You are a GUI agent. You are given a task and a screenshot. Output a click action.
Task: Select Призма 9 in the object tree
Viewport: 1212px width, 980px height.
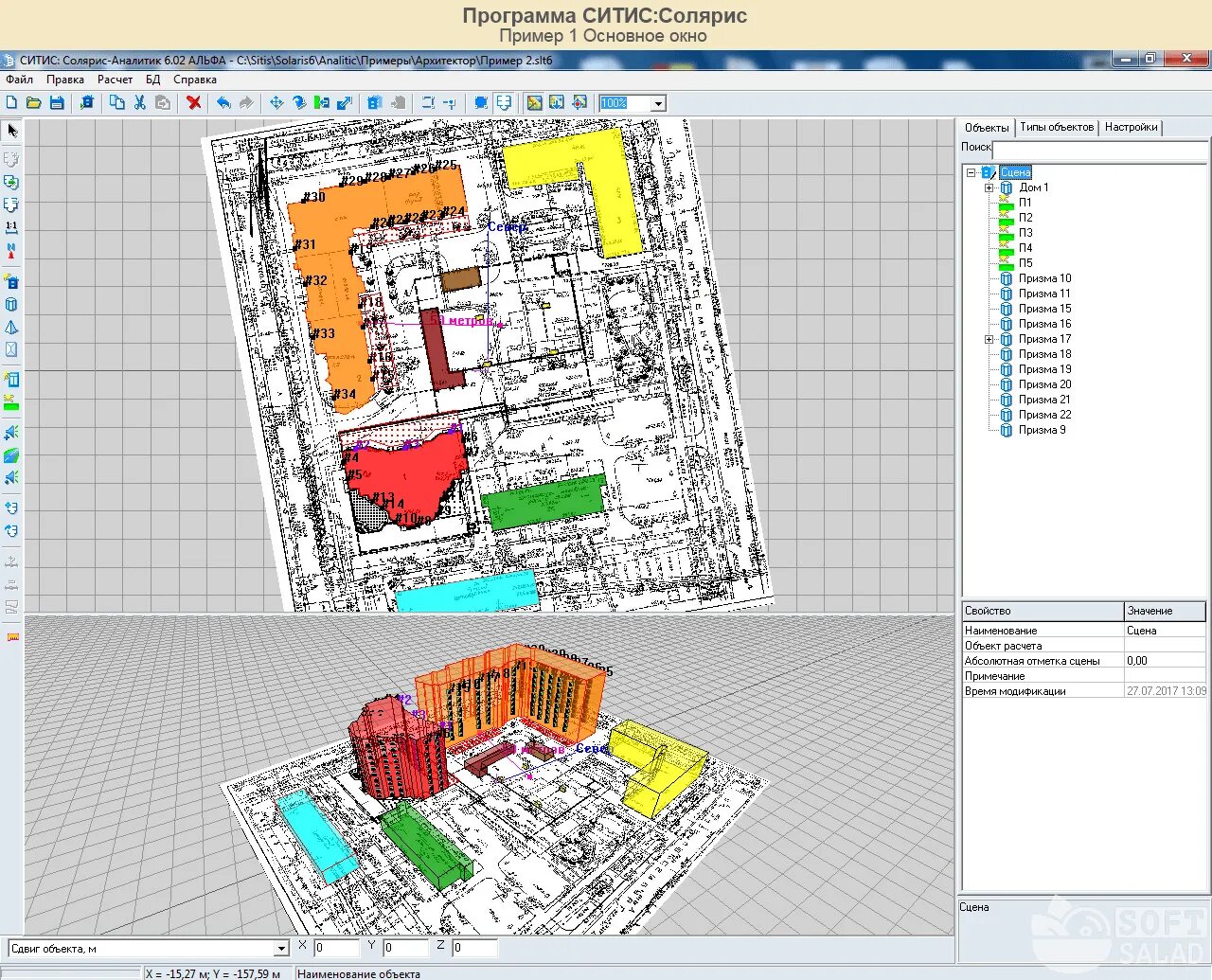[x=1043, y=430]
